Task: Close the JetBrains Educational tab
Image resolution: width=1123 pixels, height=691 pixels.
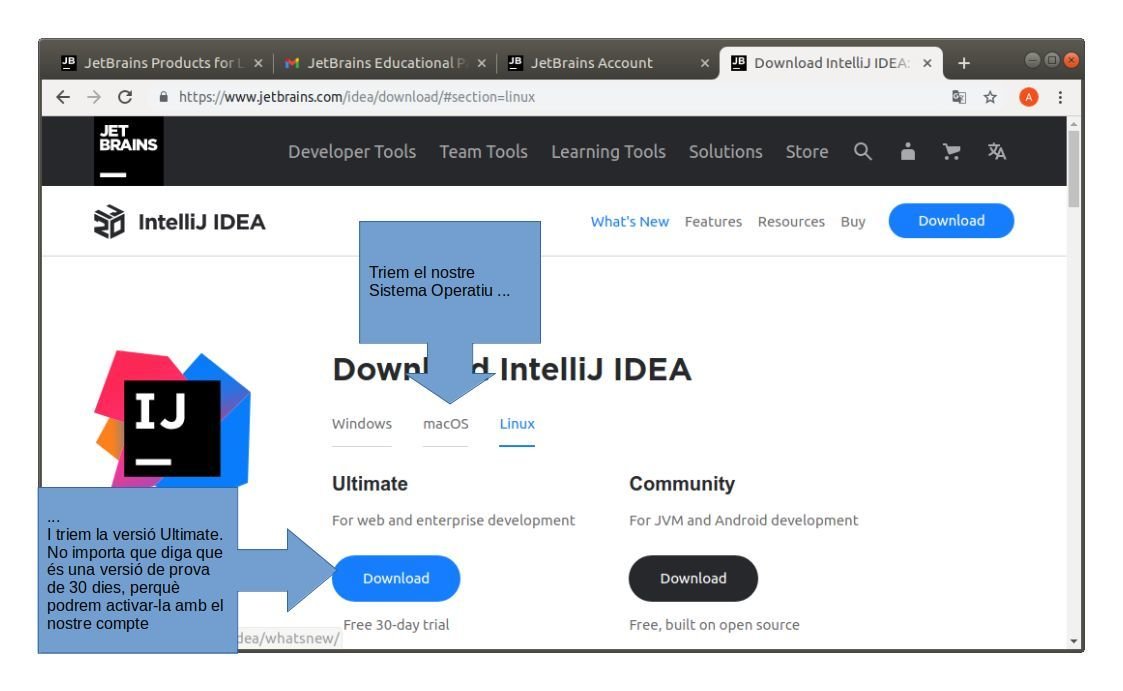Action: coord(481,63)
